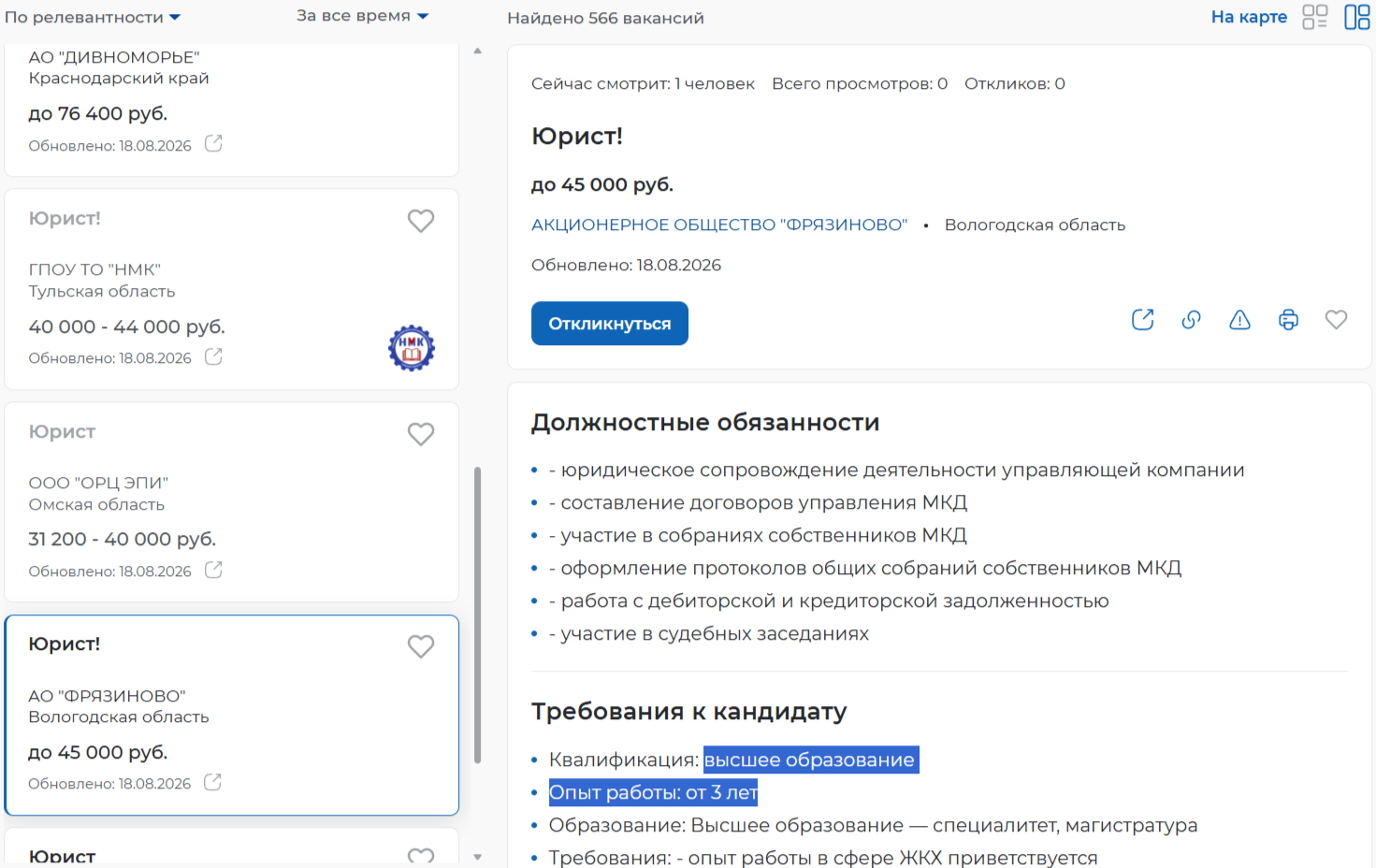This screenshot has height=868, width=1376.
Task: Click the "Омская область" region text
Action: pyautogui.click(x=96, y=505)
